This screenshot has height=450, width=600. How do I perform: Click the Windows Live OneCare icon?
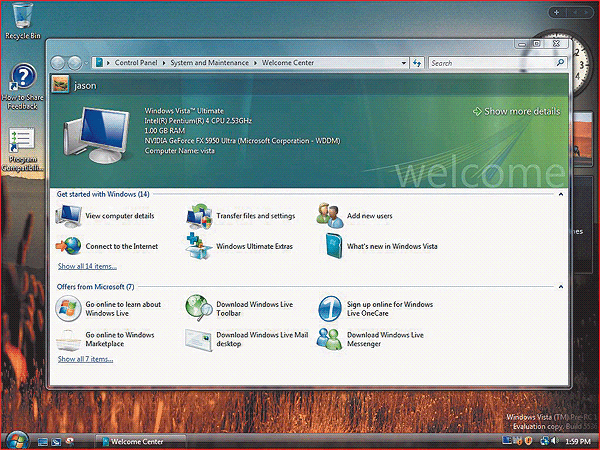click(x=329, y=308)
